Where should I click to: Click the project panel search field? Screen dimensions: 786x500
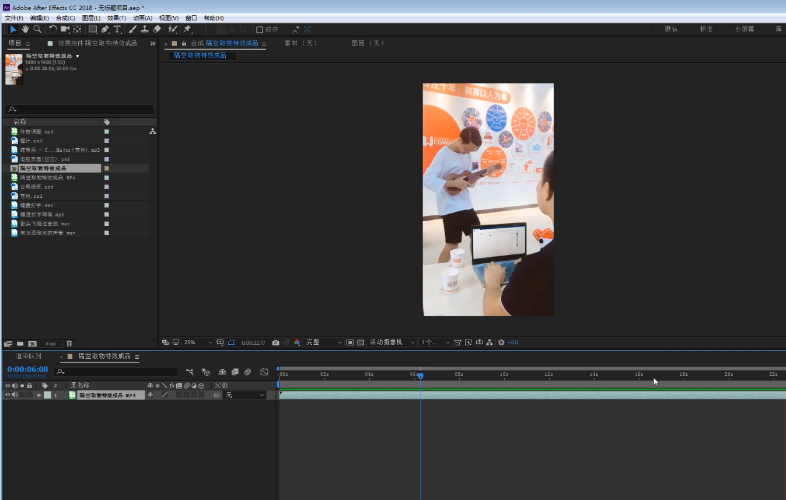coord(80,109)
